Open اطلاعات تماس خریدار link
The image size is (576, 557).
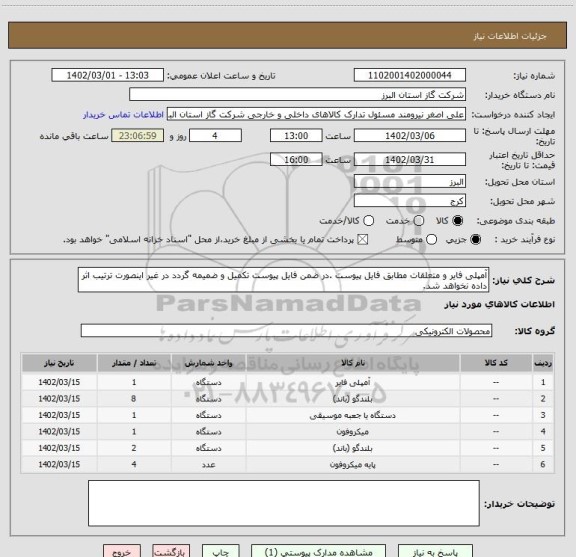(x=123, y=115)
